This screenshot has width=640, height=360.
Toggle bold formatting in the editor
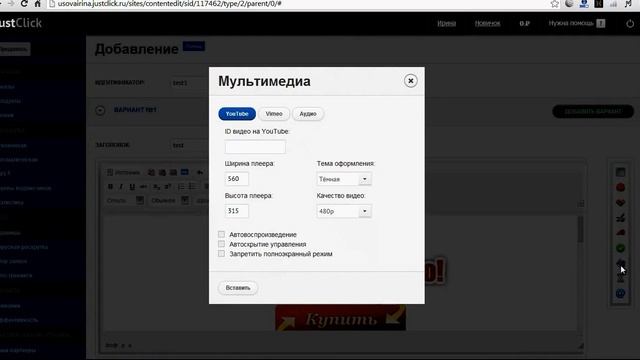click(x=111, y=187)
